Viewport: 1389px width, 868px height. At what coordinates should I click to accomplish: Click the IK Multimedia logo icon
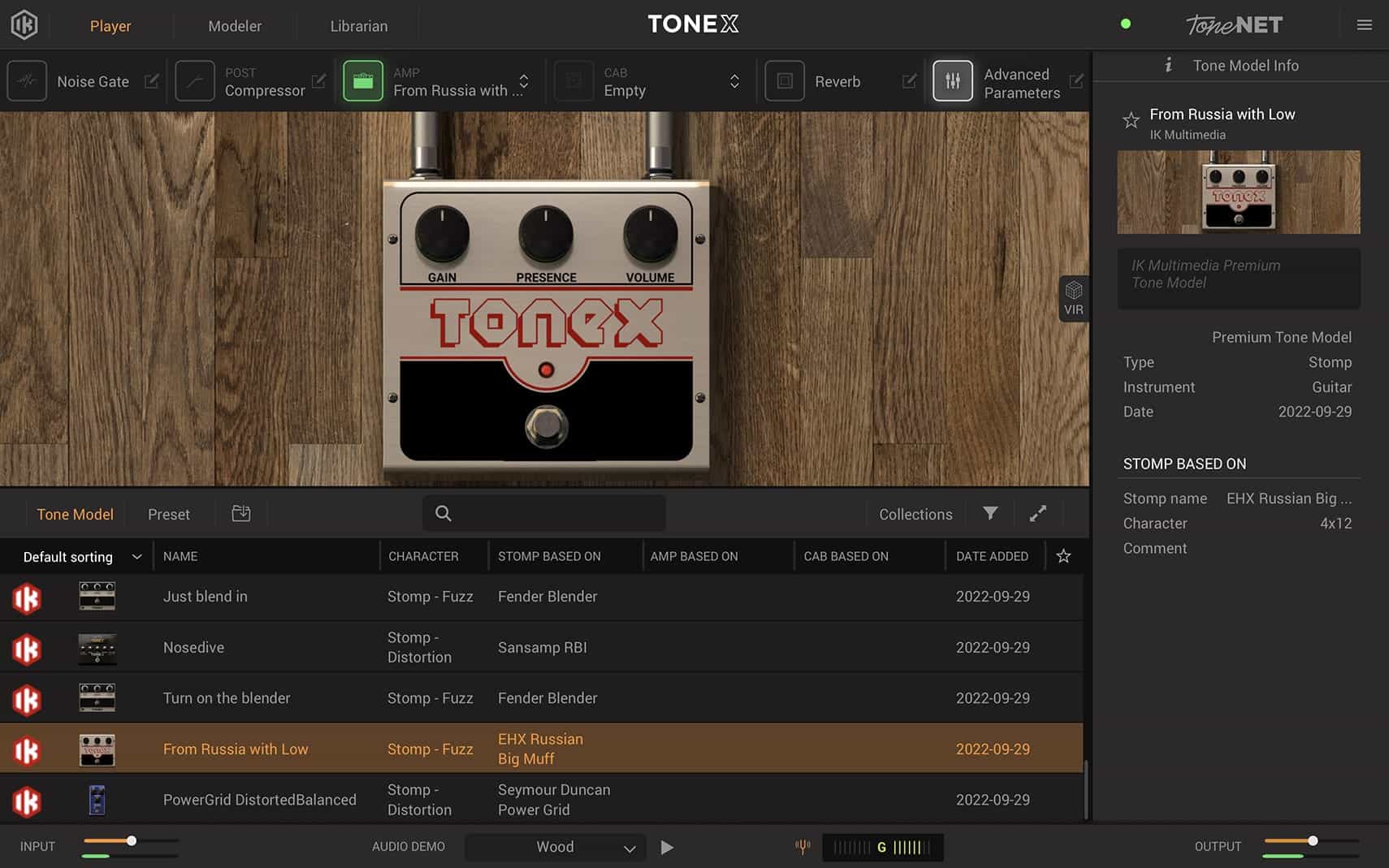(x=24, y=25)
